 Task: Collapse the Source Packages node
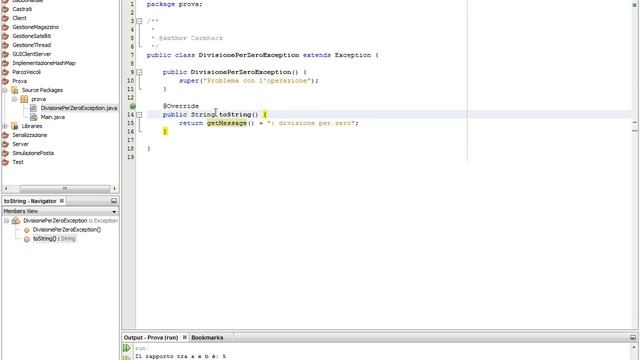click(5, 90)
